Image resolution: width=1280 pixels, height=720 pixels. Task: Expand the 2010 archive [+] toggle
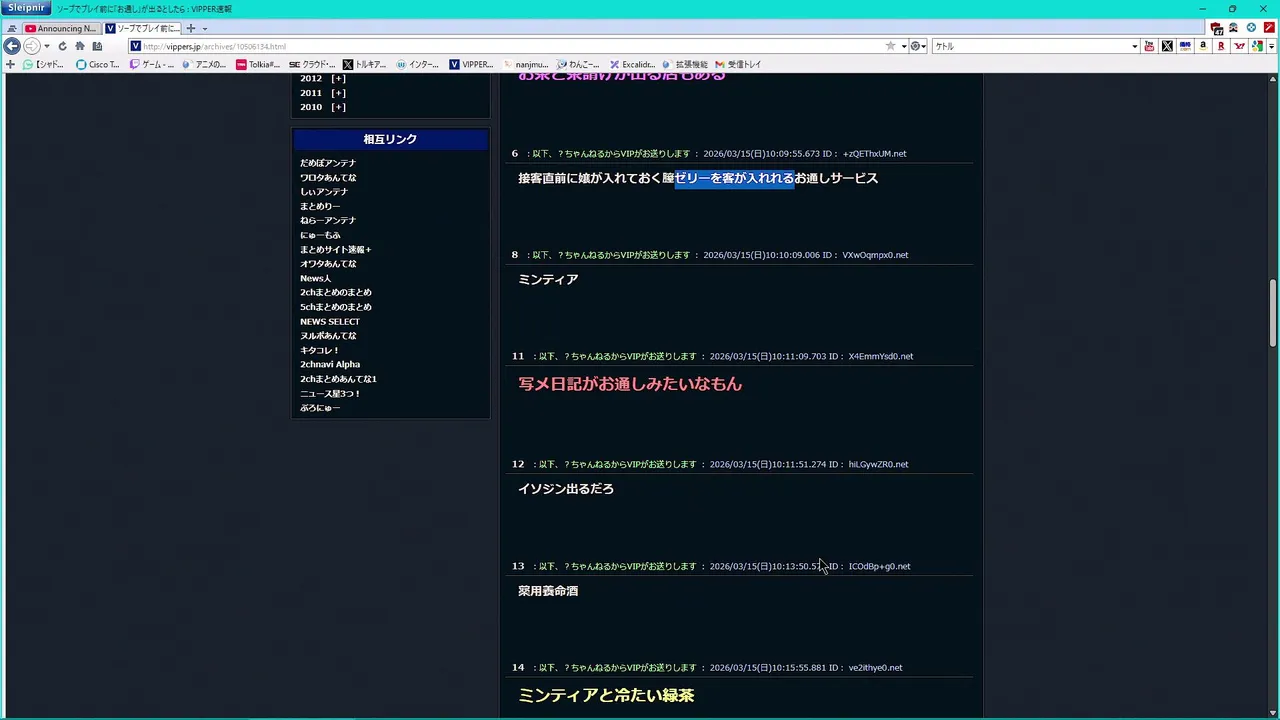click(338, 107)
